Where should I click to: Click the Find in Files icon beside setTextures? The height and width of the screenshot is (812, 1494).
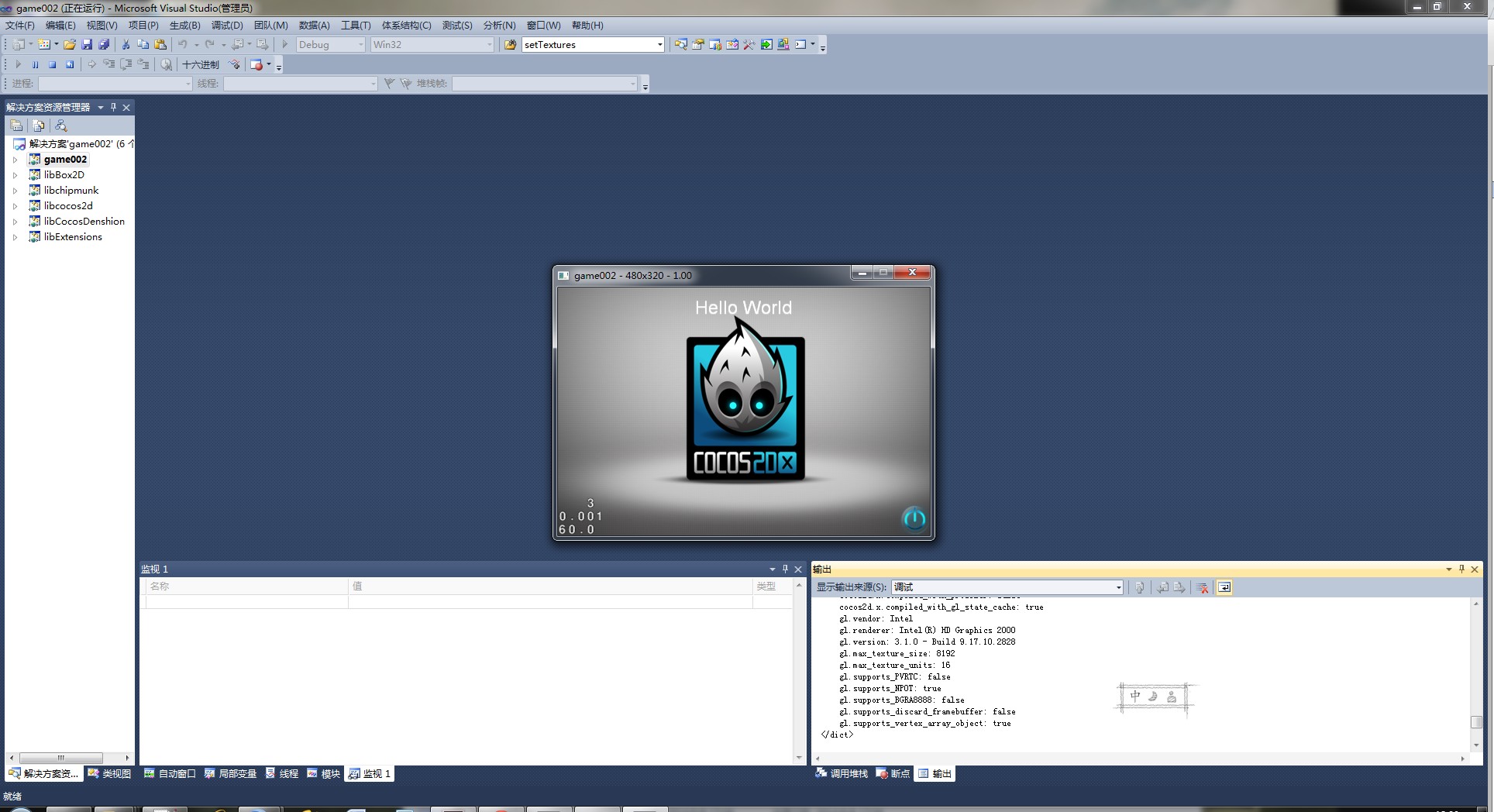tap(510, 45)
